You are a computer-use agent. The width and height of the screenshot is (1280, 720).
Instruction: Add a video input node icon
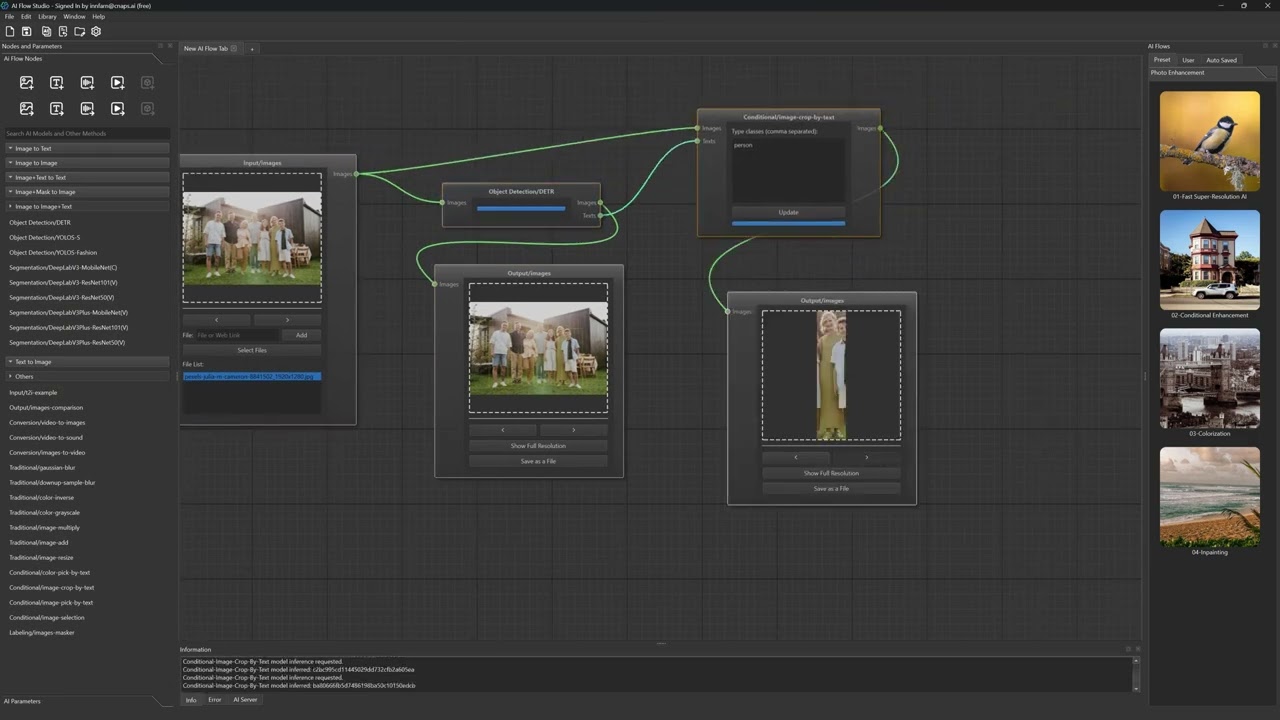pyautogui.click(x=117, y=82)
